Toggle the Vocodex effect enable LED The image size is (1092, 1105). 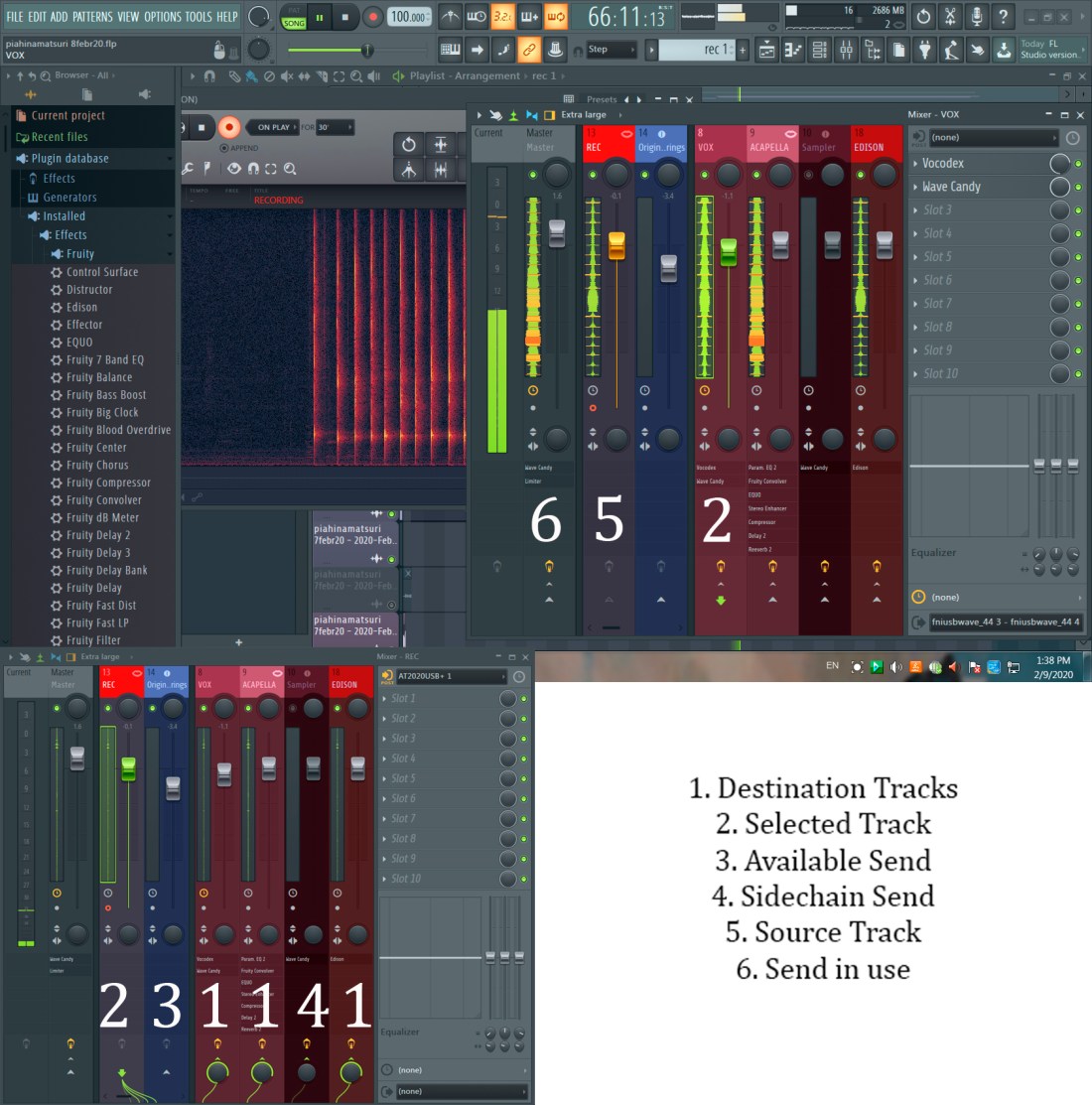pyautogui.click(x=1078, y=163)
